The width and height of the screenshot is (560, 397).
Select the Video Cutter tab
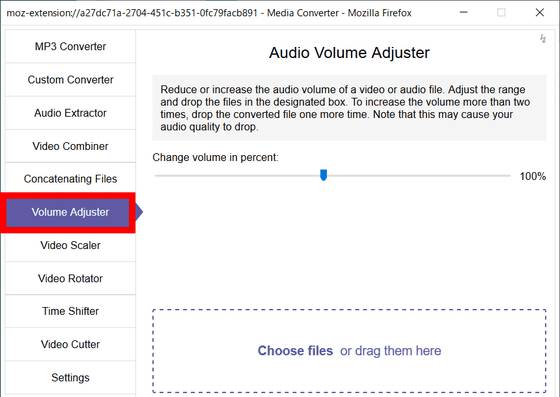pos(70,344)
